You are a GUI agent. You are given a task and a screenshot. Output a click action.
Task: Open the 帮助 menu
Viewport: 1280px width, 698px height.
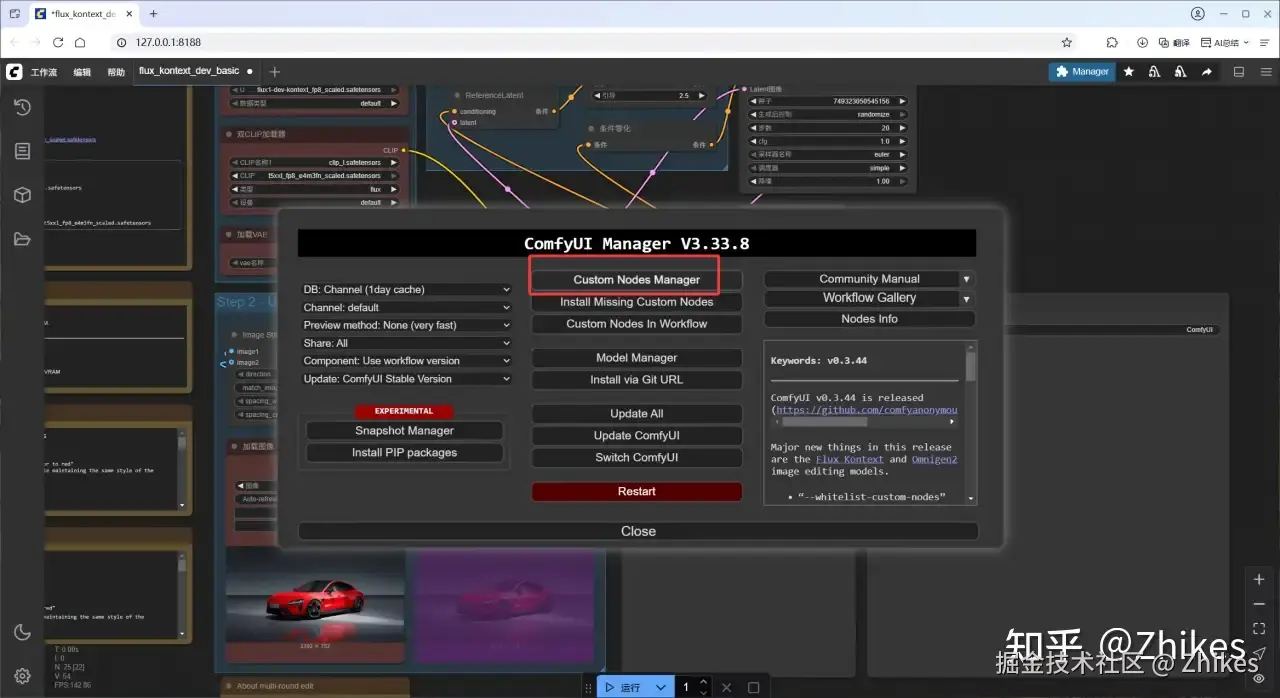(x=116, y=72)
